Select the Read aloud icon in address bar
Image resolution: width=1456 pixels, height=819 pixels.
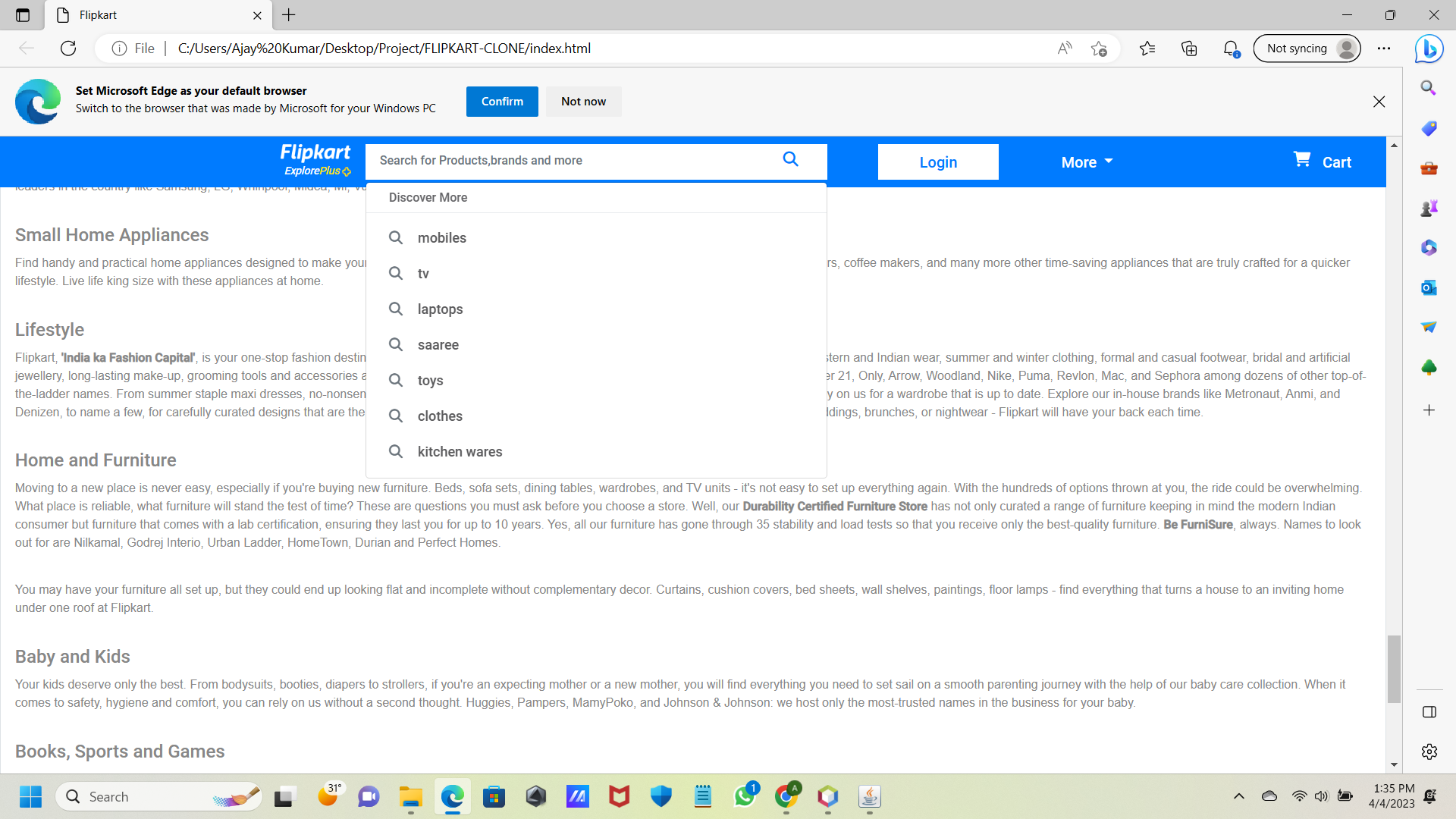[x=1064, y=48]
